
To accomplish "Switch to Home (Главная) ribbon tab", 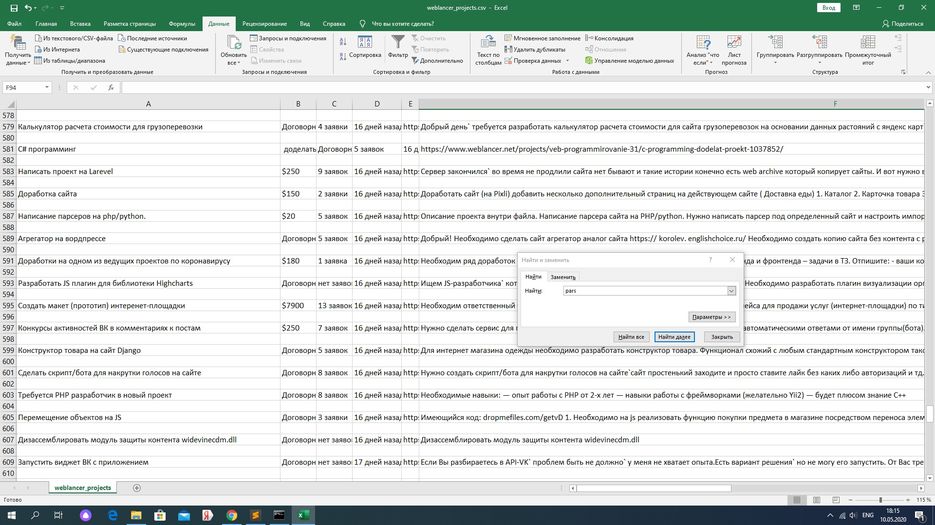I will pos(46,24).
